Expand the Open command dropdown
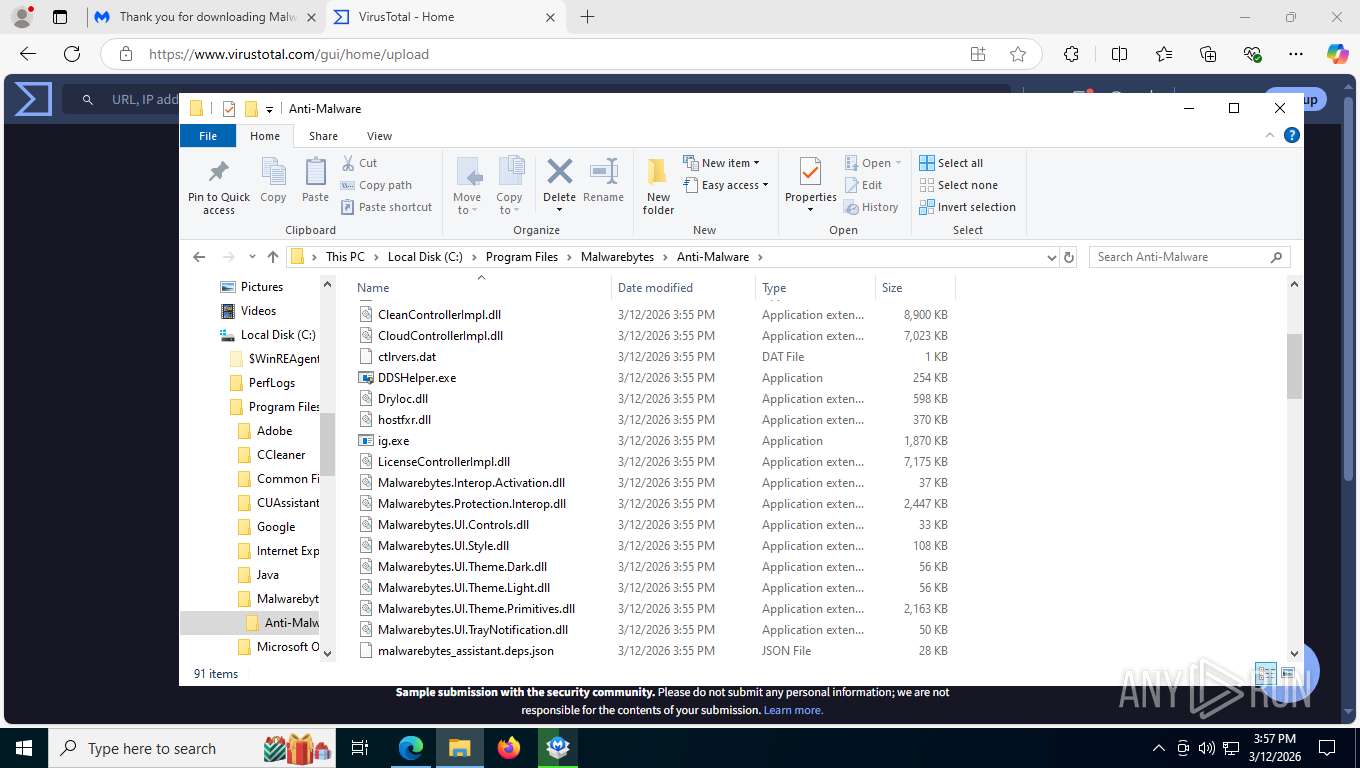The height and width of the screenshot is (768, 1360). coord(898,163)
